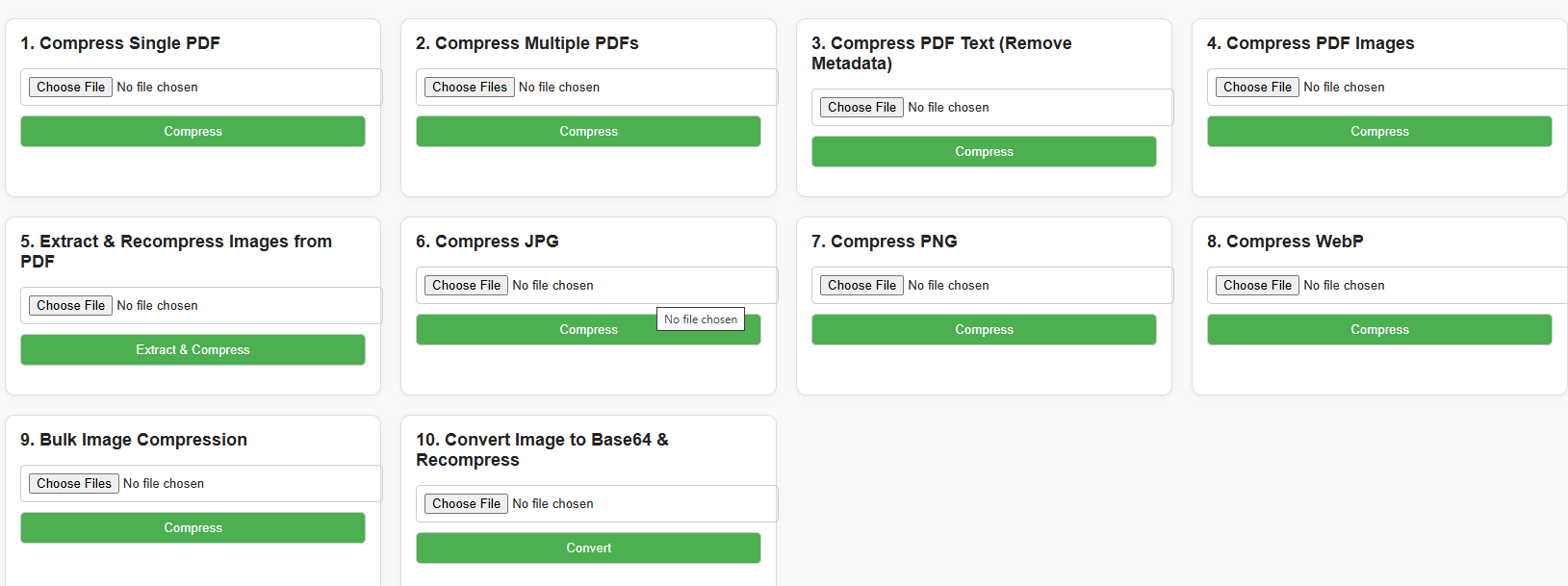Click Choose Files under Compress Multiple PDFs
Image resolution: width=1568 pixels, height=586 pixels.
coord(469,87)
